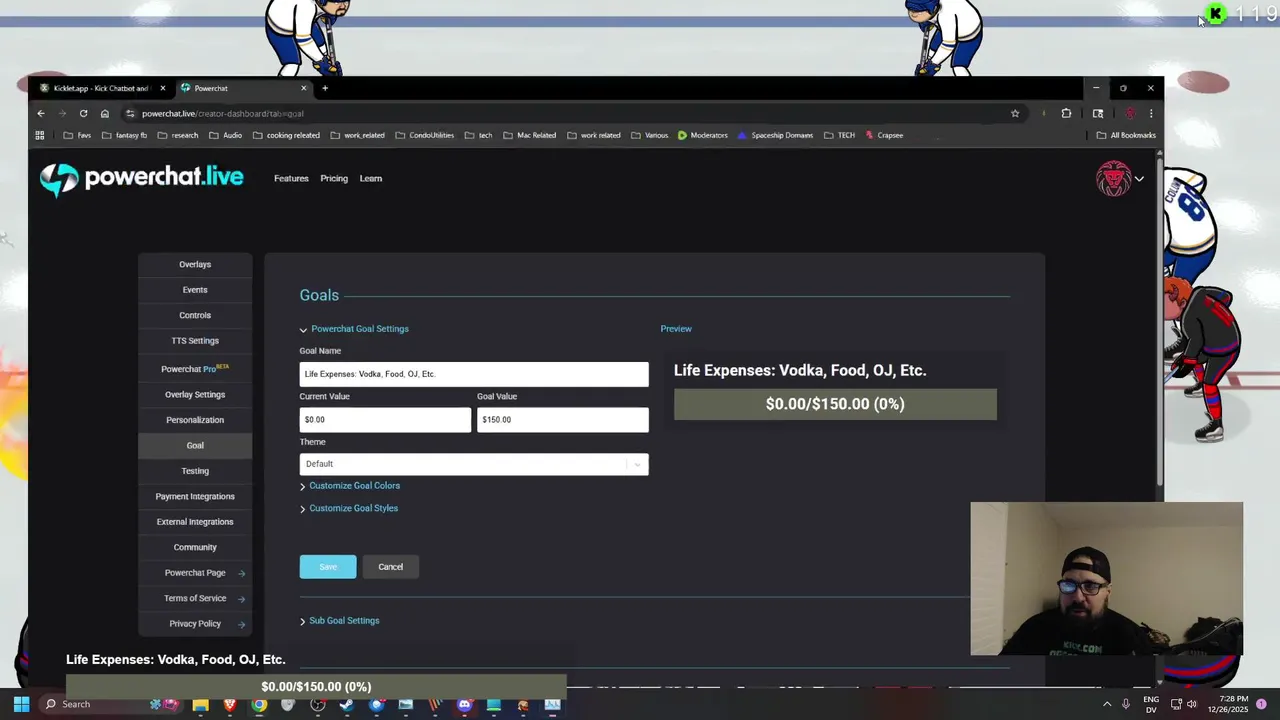This screenshot has height=720, width=1280.
Task: Open the Pricing page
Action: tap(334, 179)
